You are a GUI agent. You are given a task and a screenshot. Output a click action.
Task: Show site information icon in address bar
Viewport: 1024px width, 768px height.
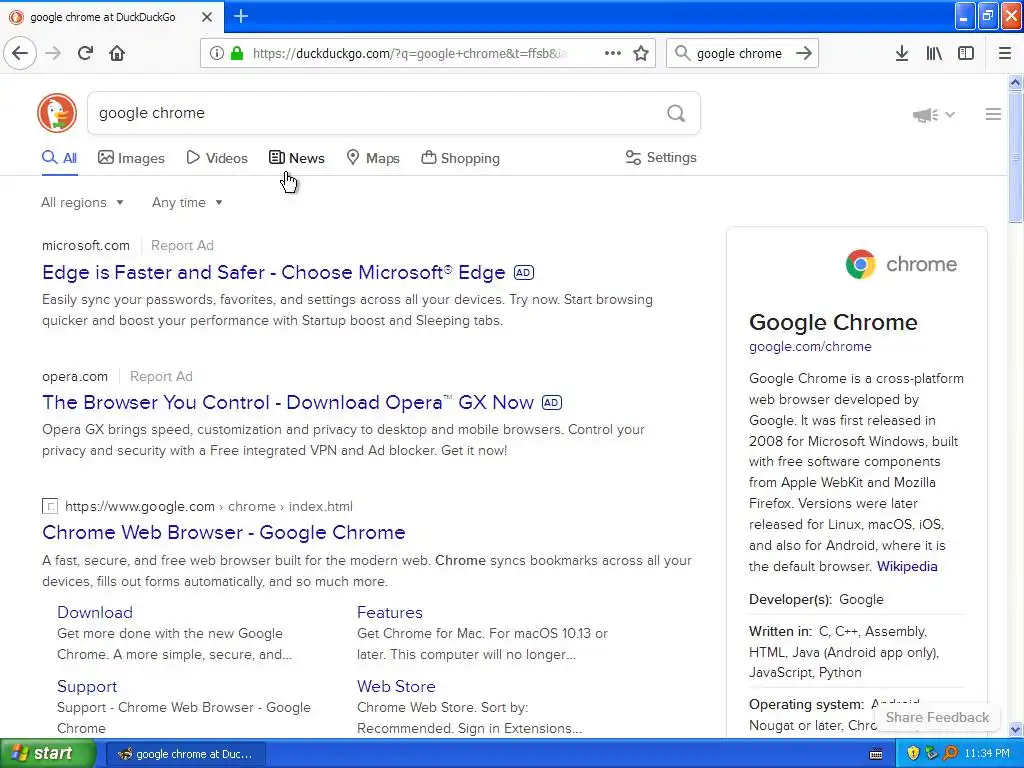tap(216, 53)
